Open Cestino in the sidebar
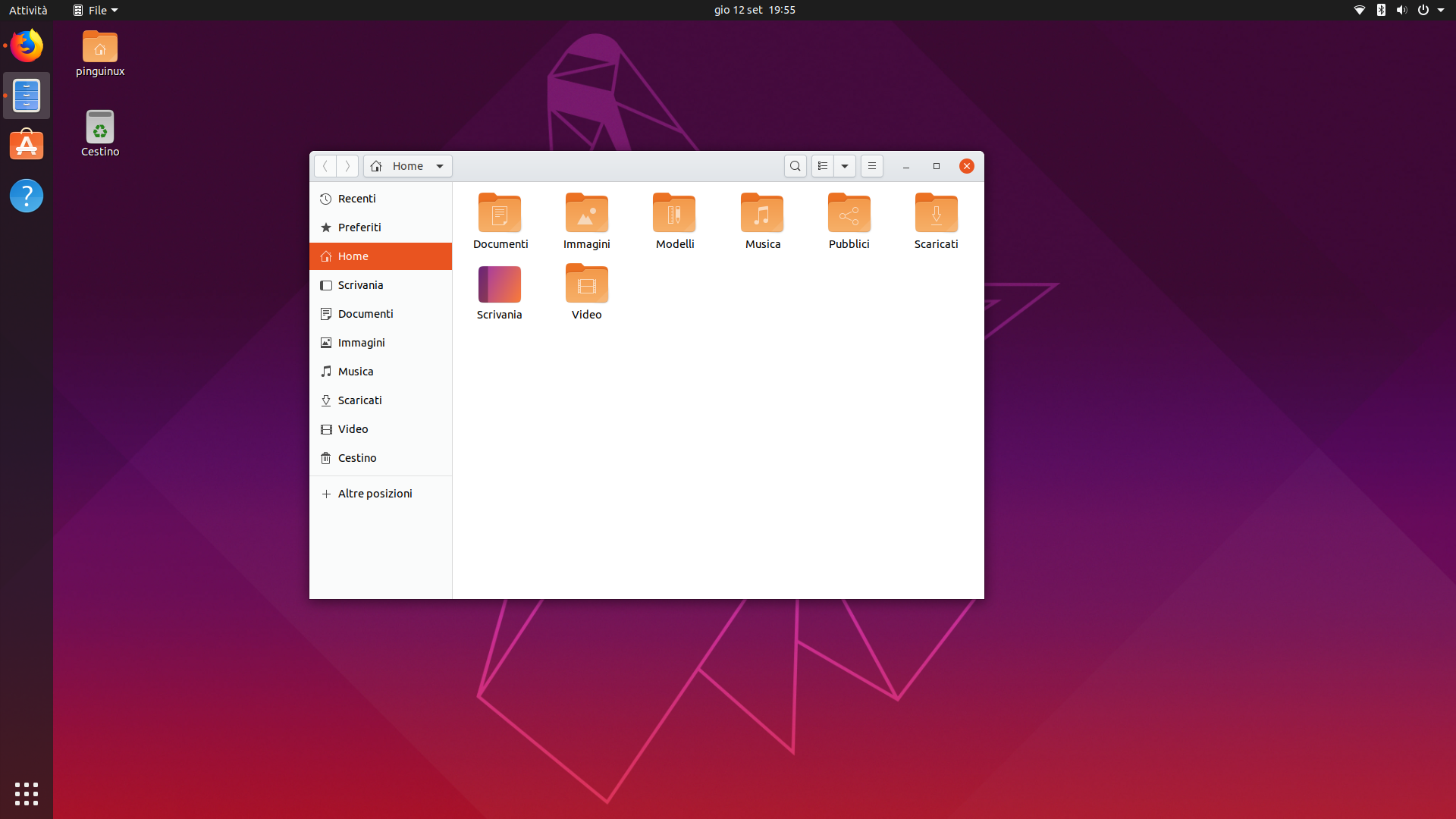The width and height of the screenshot is (1456, 819). (356, 458)
